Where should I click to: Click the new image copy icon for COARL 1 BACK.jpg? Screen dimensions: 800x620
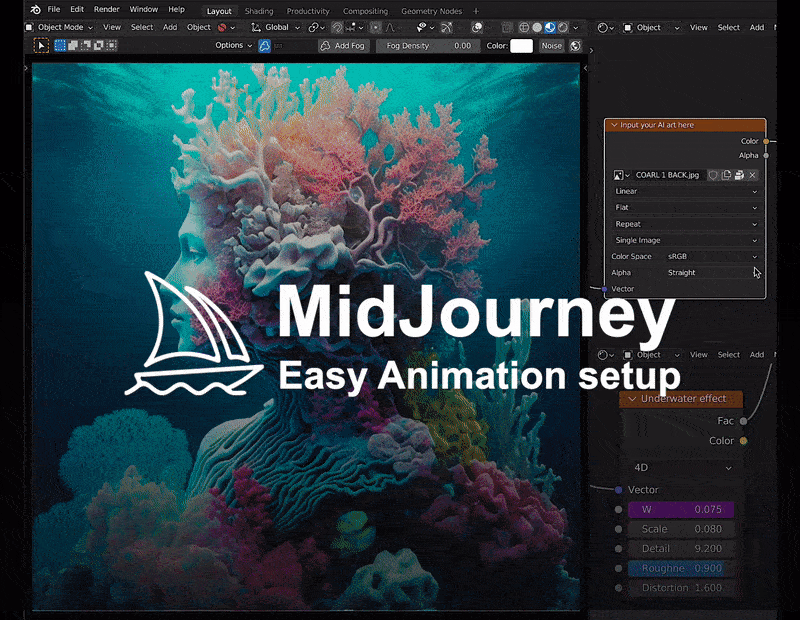click(727, 175)
